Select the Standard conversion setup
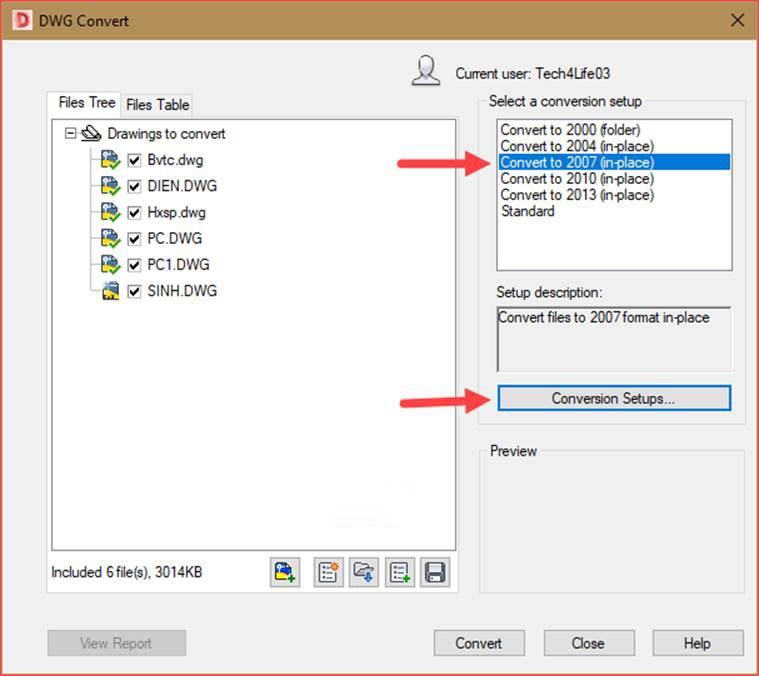 pos(614,211)
